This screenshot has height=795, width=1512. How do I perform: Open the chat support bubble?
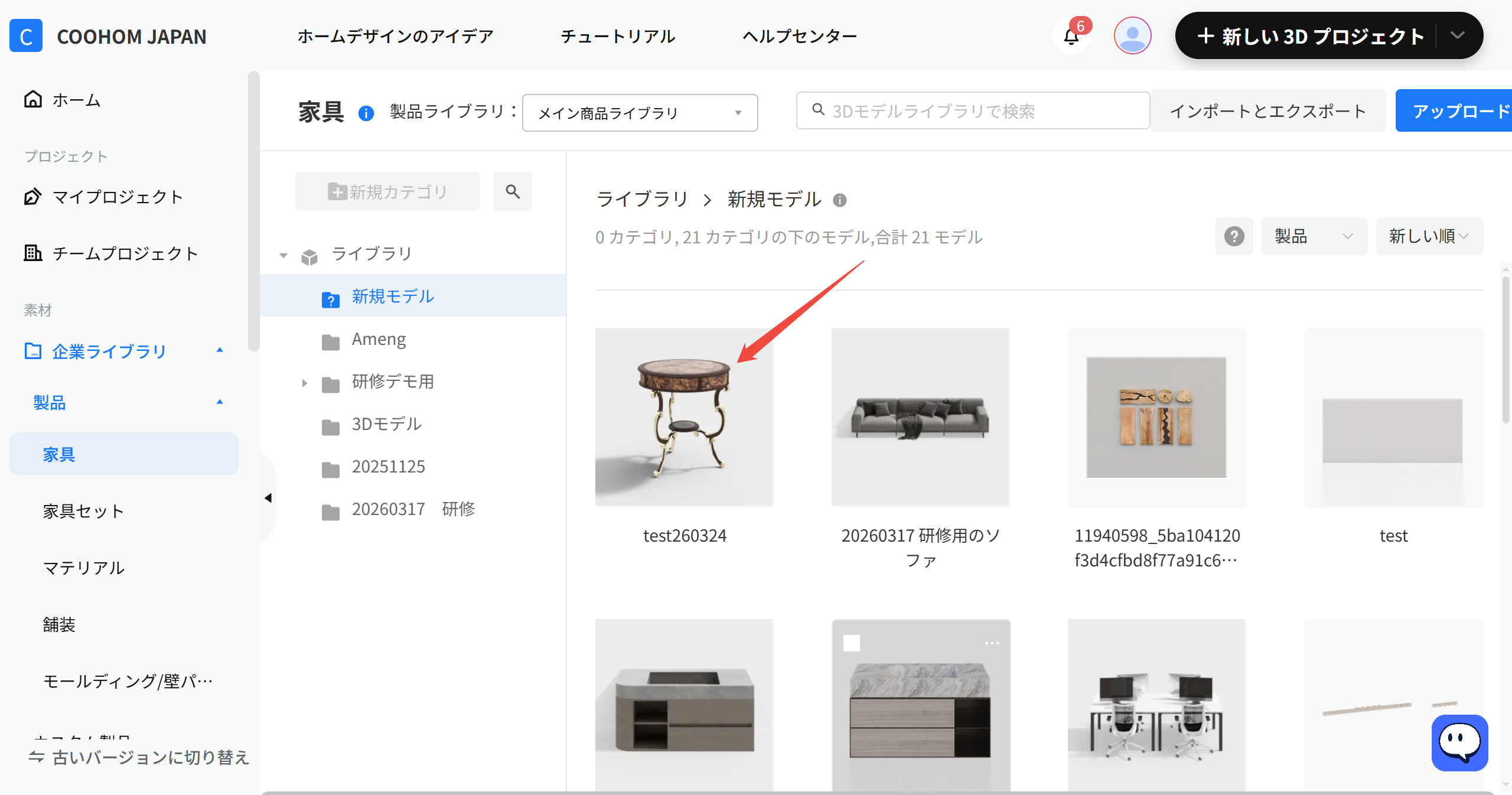pos(1459,742)
